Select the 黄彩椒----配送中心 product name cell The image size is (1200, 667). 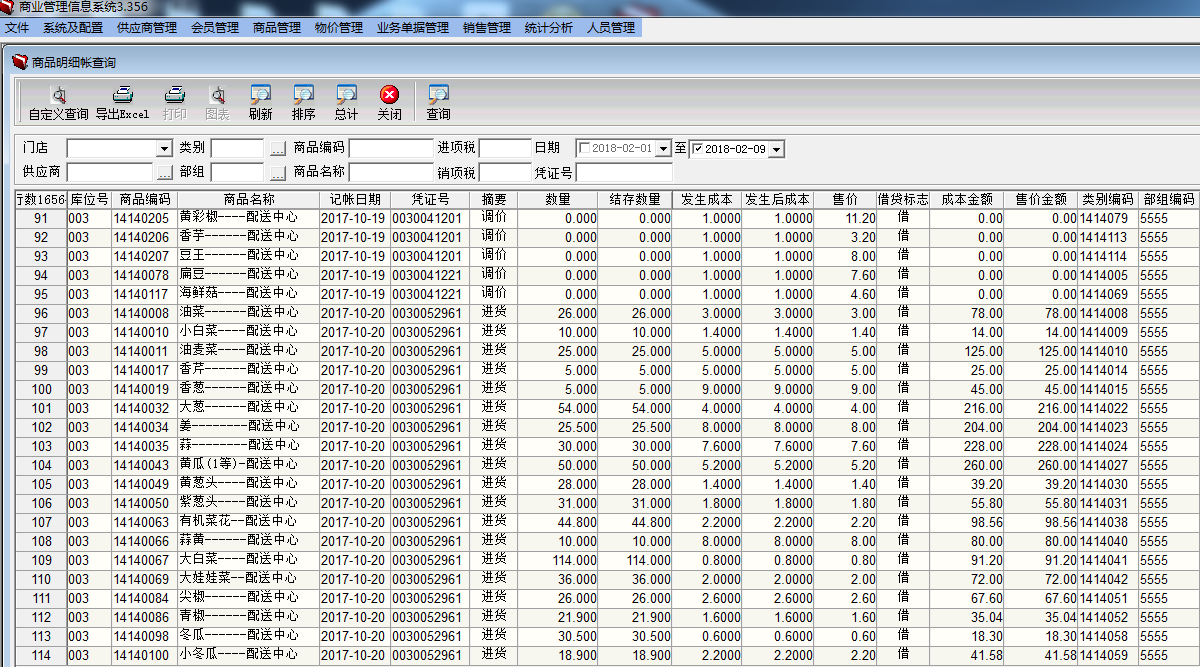(x=248, y=218)
